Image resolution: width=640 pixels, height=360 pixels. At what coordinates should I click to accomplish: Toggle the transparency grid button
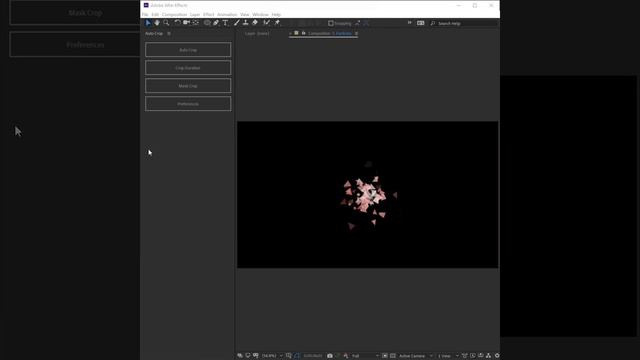pos(393,356)
